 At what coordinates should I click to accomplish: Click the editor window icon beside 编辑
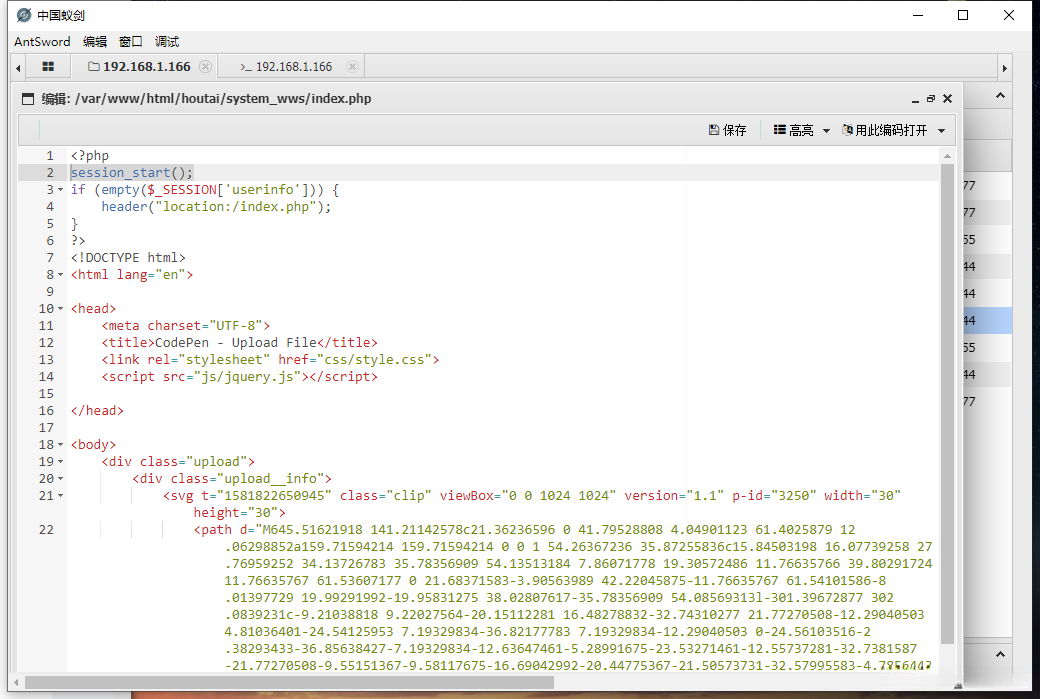click(x=28, y=99)
